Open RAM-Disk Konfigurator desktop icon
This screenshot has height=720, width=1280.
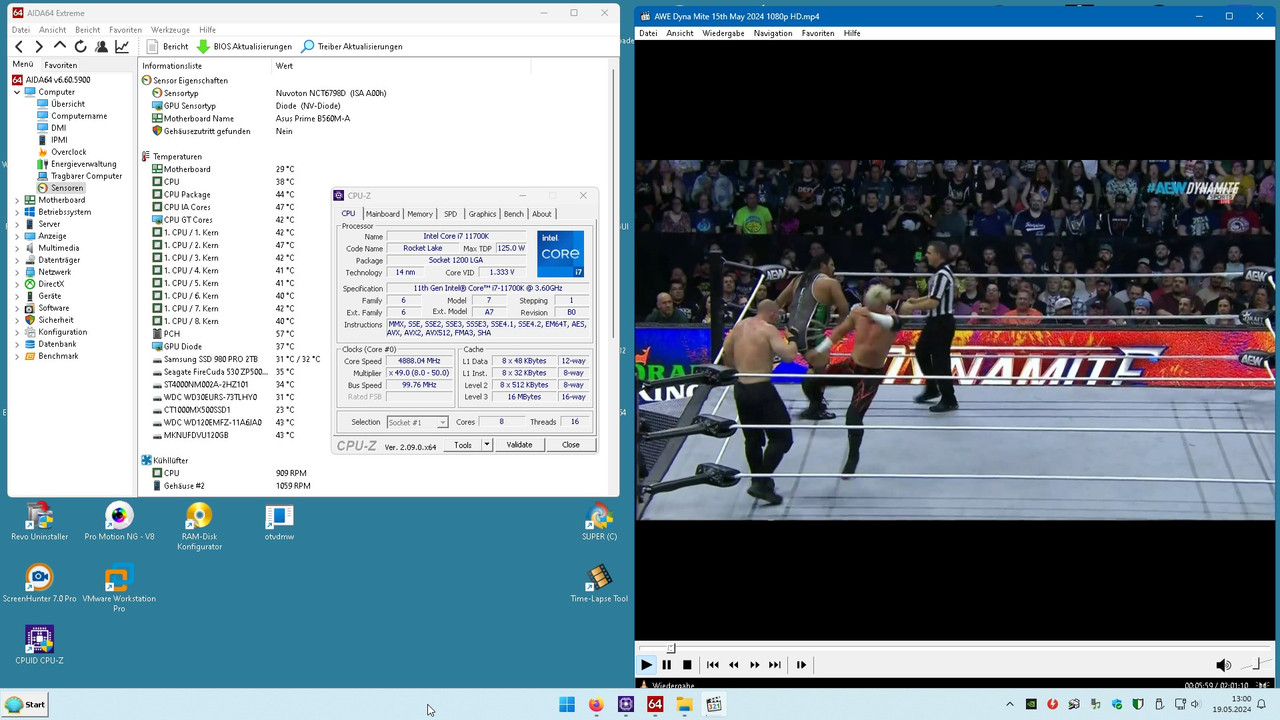(x=199, y=526)
